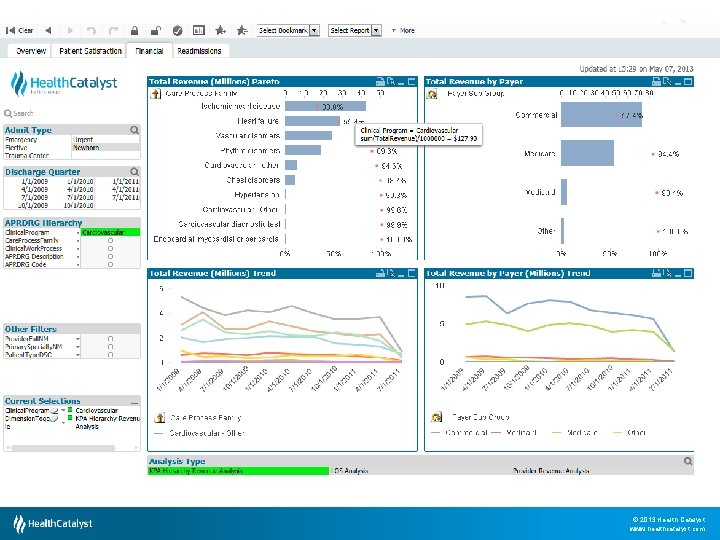Redo the layout change
The width and height of the screenshot is (720, 540).
point(113,30)
